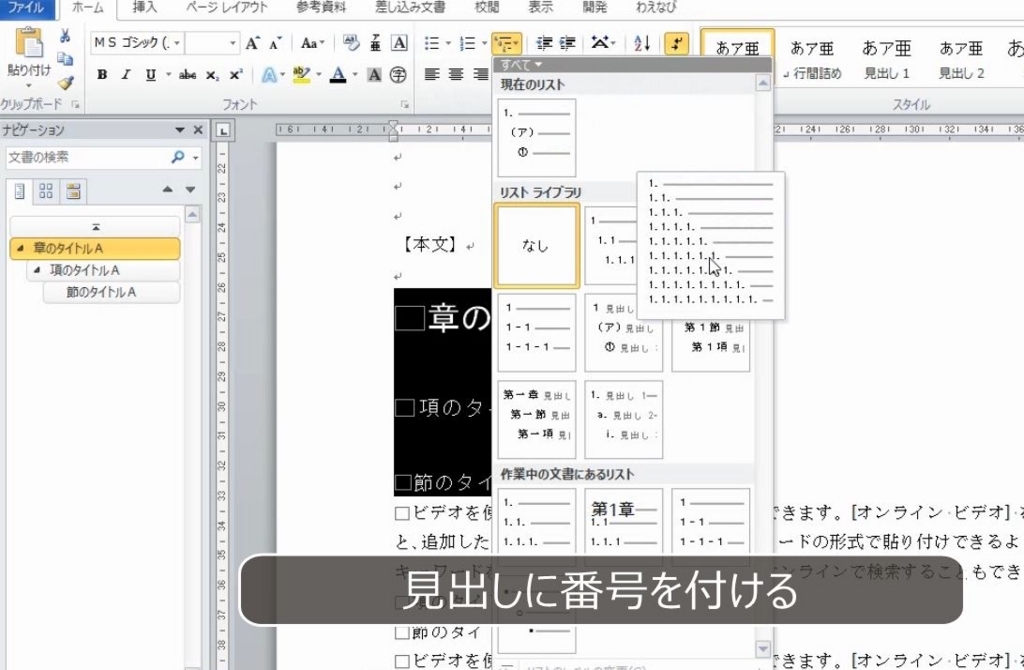Switch to page thumbnails view in navigation pane

pos(46,191)
